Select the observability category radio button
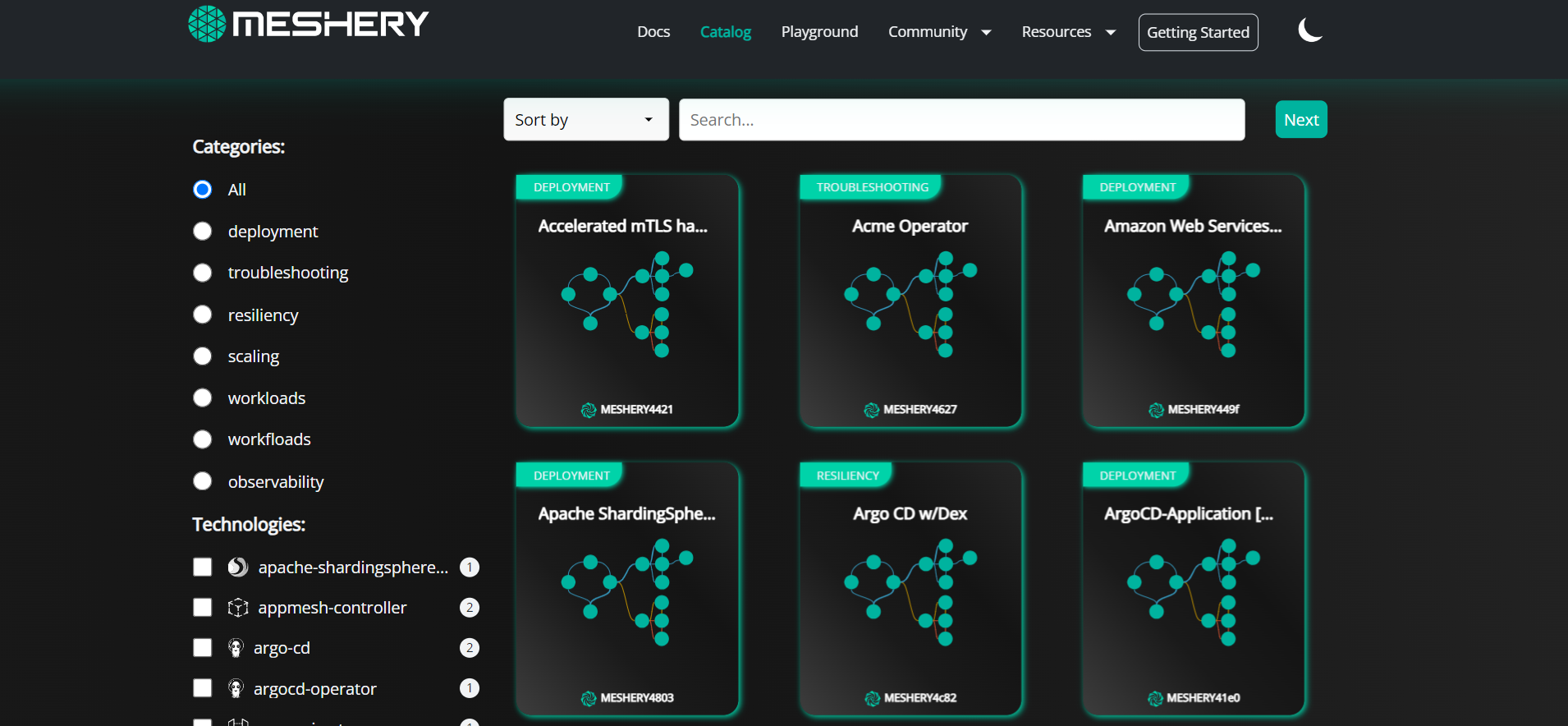1568x726 pixels. point(203,481)
